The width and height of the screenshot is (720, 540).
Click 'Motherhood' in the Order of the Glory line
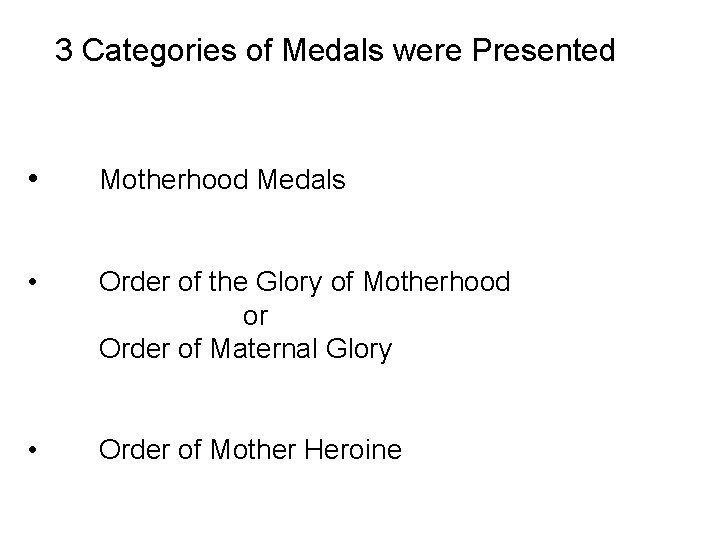pyautogui.click(x=438, y=283)
